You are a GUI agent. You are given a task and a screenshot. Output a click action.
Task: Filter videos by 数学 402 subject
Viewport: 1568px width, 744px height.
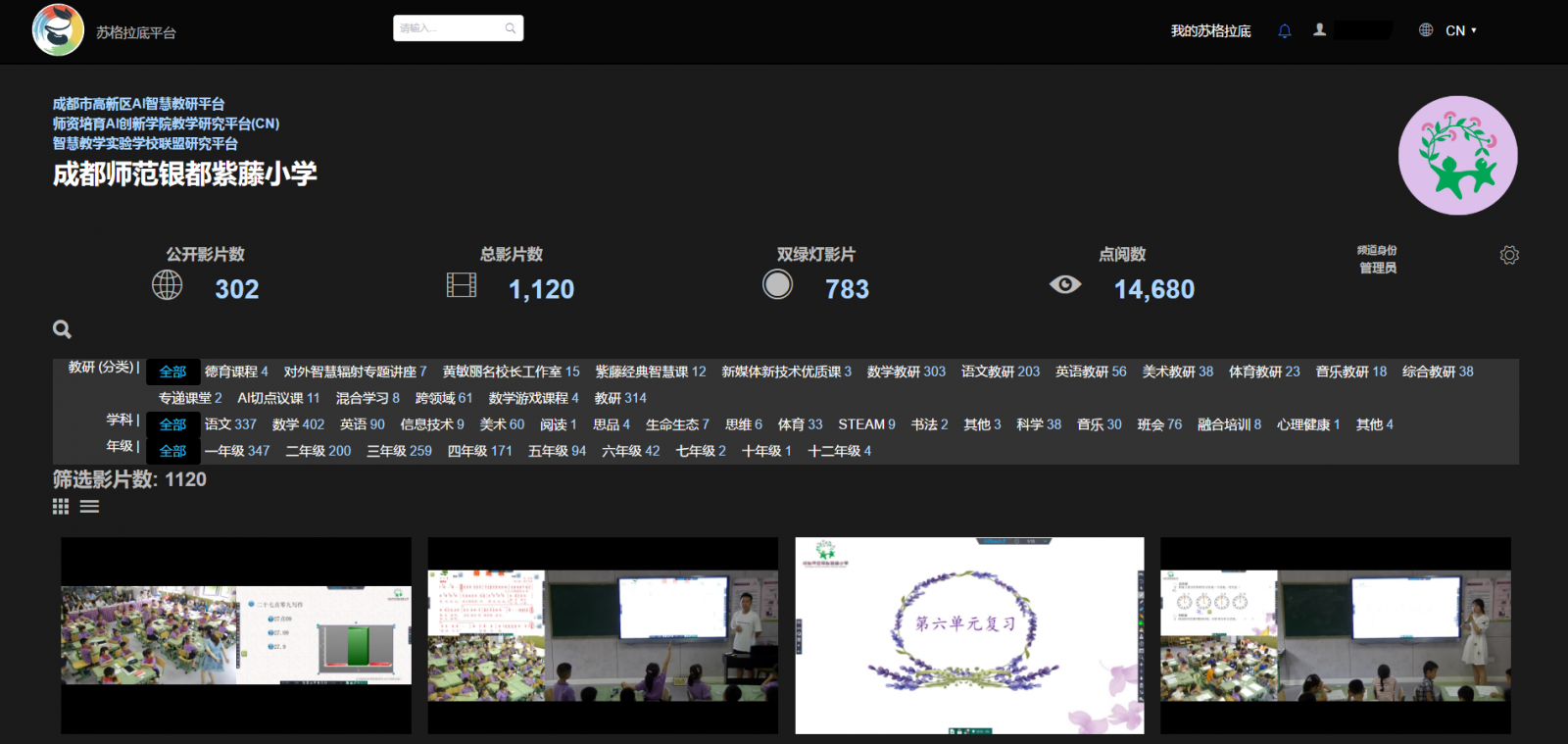coord(298,424)
